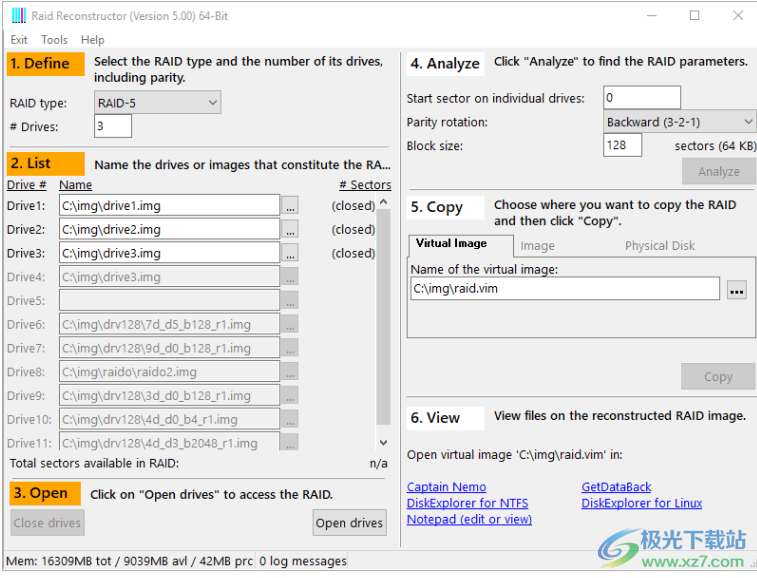Browse for Drive1 image file
Viewport: 757px width, 578px height.
(290, 206)
